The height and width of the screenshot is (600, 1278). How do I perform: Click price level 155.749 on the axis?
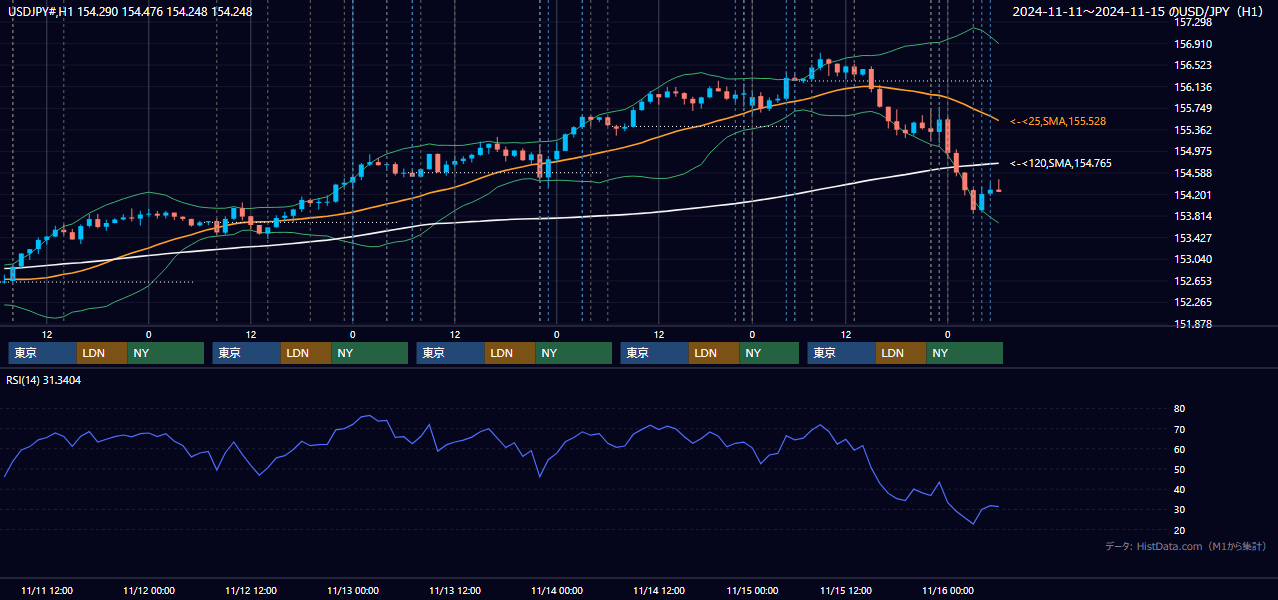click(x=1192, y=108)
